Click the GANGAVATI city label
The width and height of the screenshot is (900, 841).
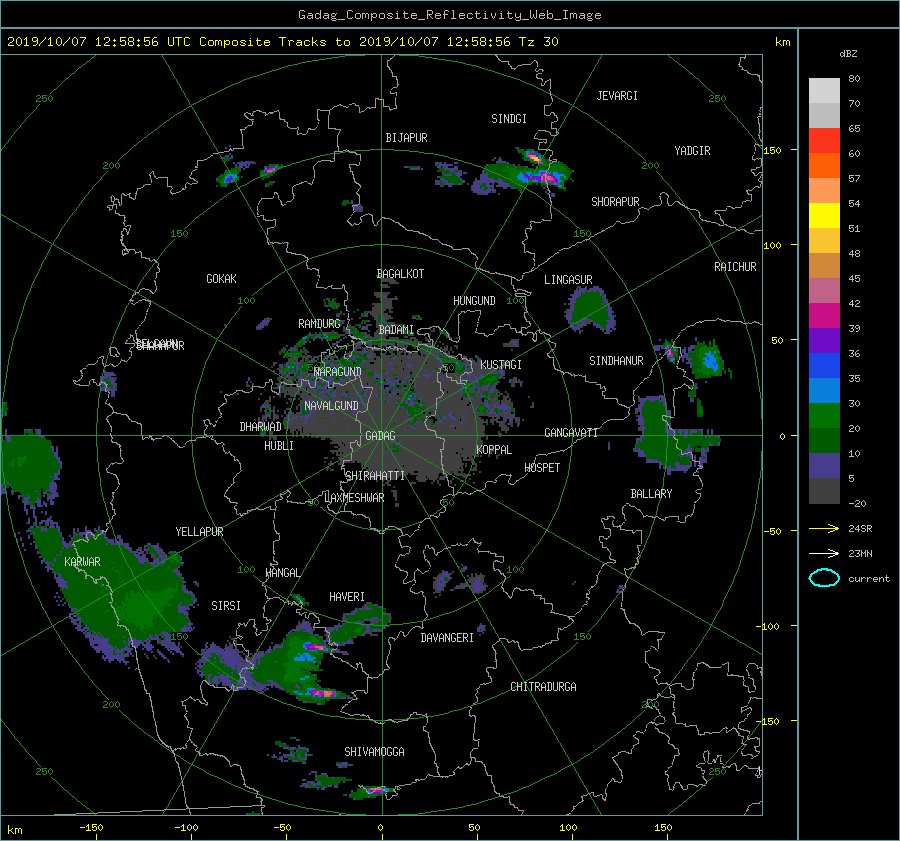[571, 433]
